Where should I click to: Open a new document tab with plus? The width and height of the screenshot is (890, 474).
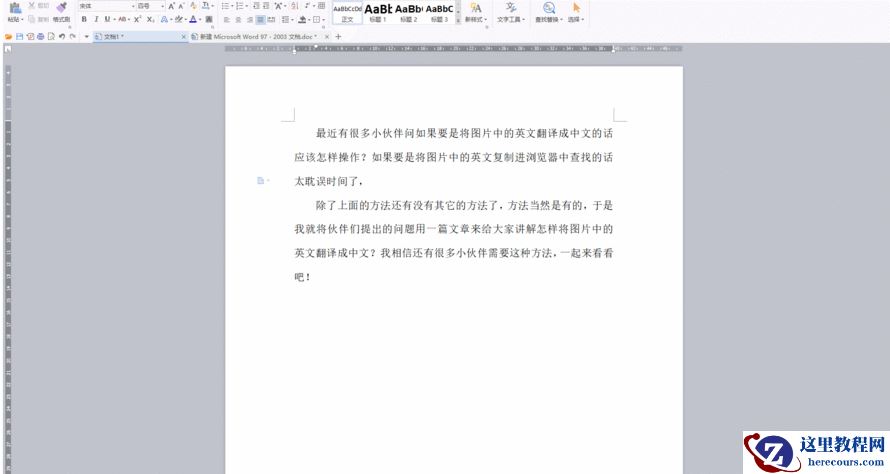[338, 36]
